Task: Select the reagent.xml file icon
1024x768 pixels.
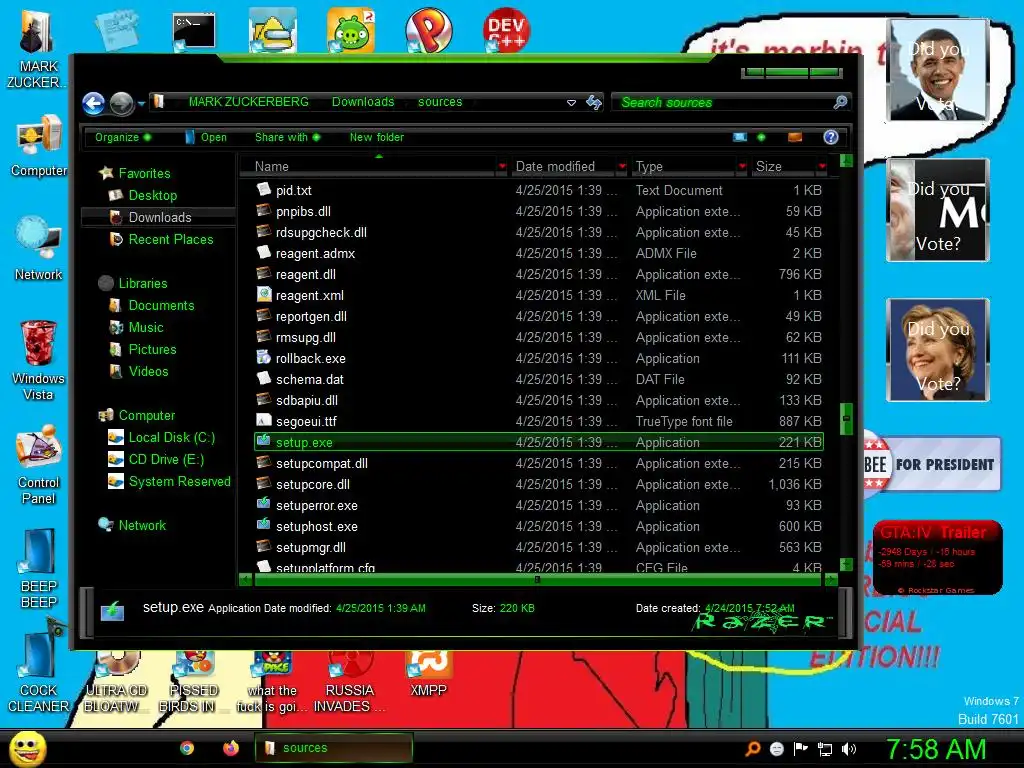Action: 263,295
